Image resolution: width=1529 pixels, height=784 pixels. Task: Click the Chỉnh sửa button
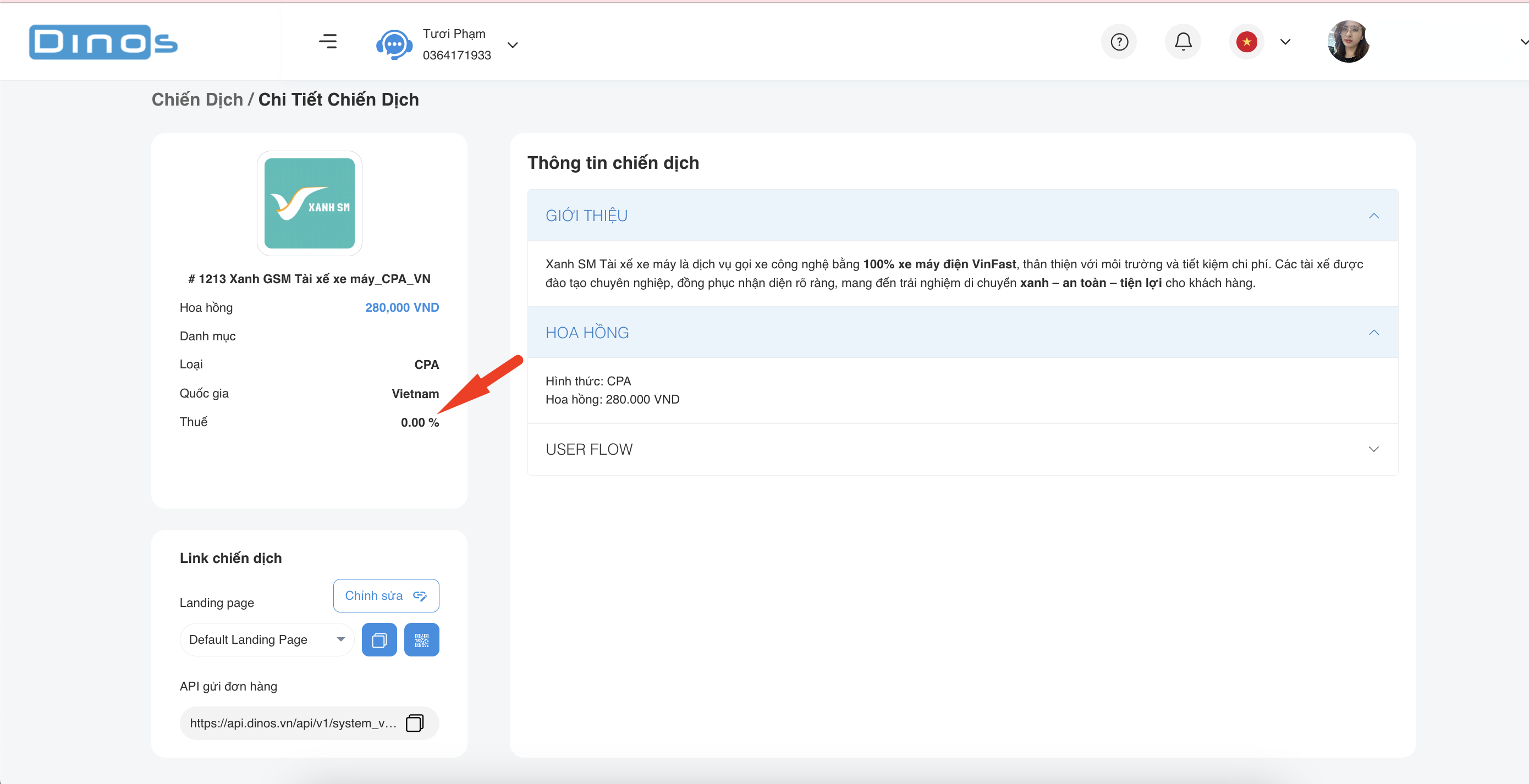click(x=386, y=595)
